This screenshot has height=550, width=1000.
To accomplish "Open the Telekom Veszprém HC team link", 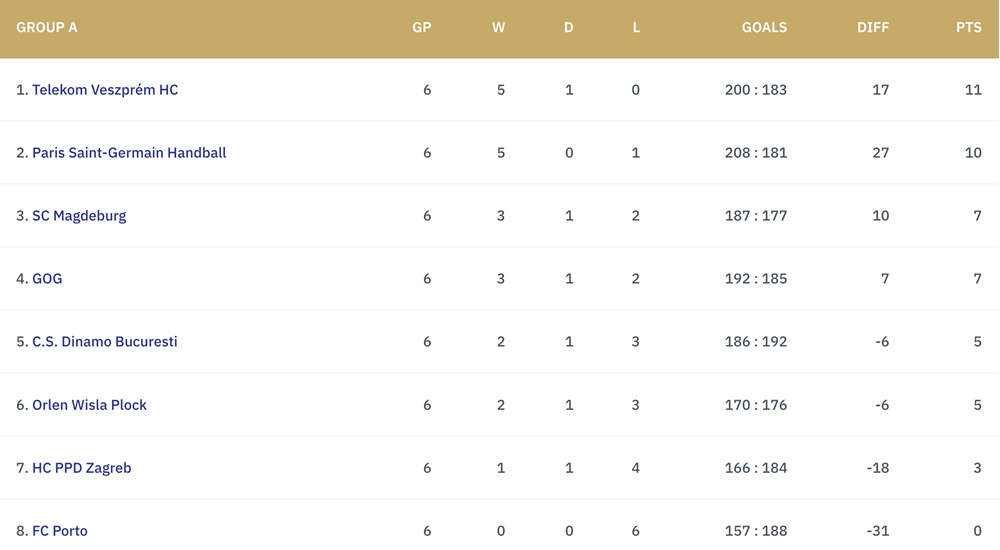I will (105, 90).
